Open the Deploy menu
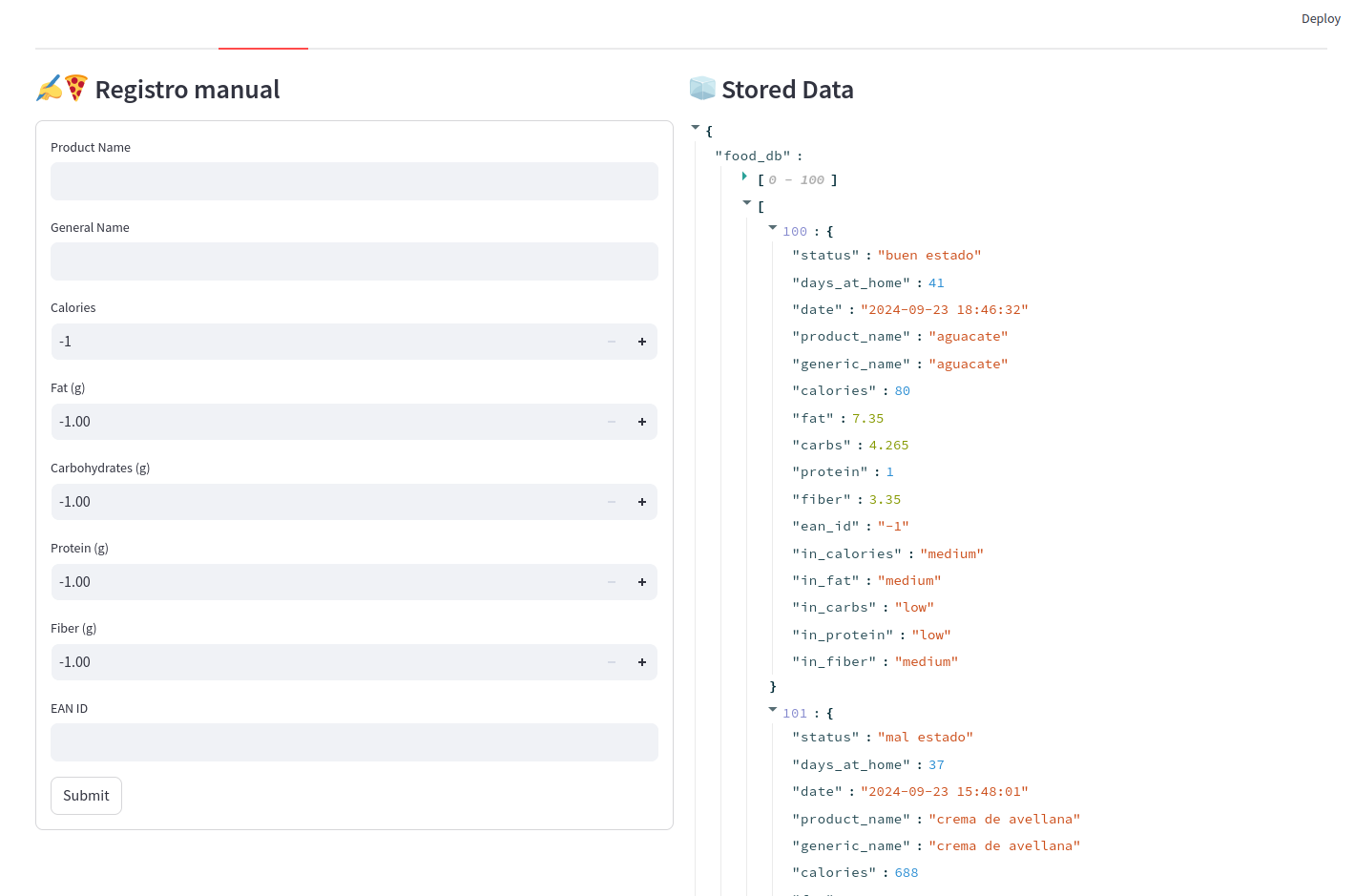Viewport: 1355px width, 896px height. click(1321, 19)
